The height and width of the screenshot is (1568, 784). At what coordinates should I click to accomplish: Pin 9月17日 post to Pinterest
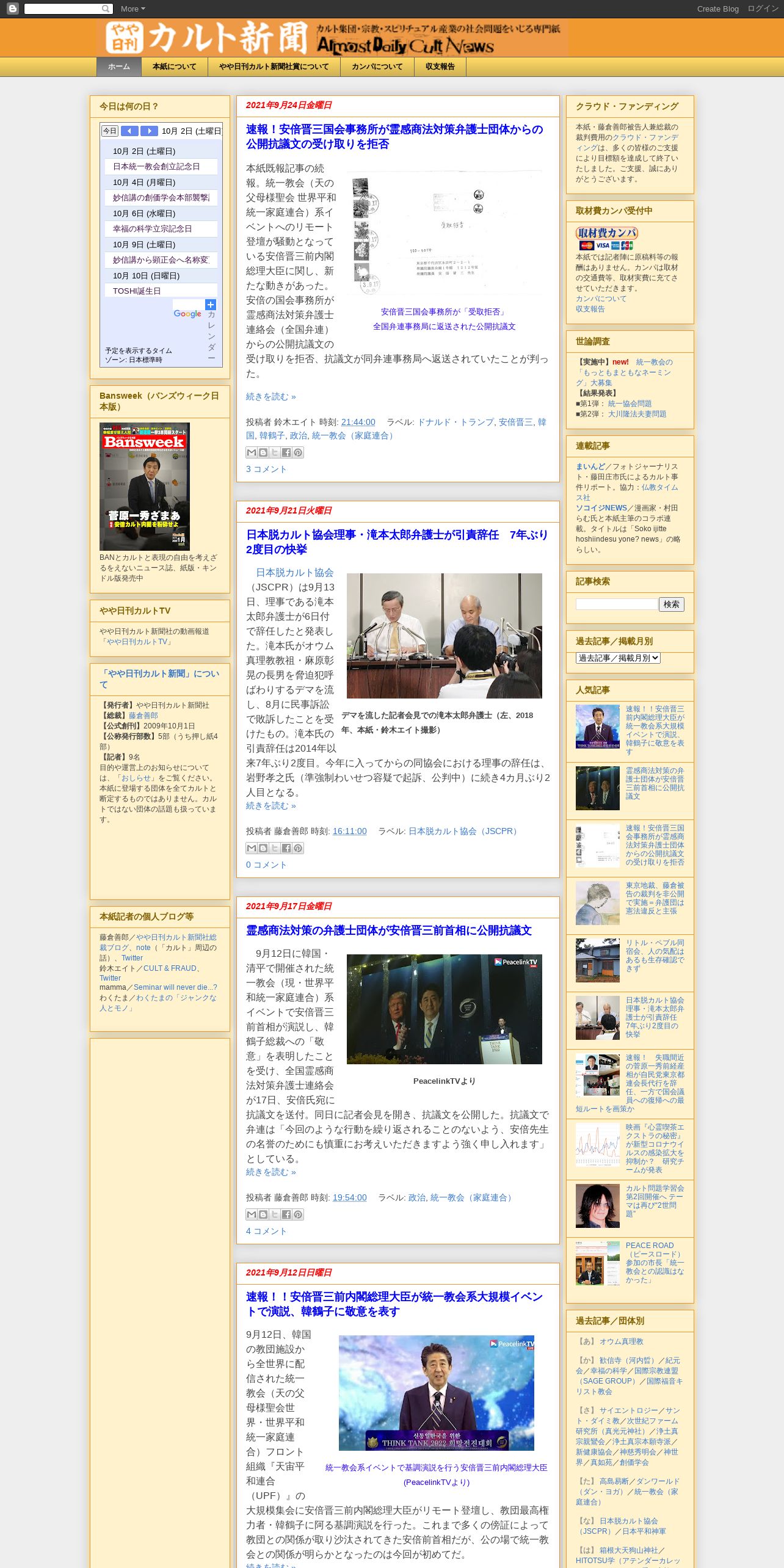coord(297,1214)
